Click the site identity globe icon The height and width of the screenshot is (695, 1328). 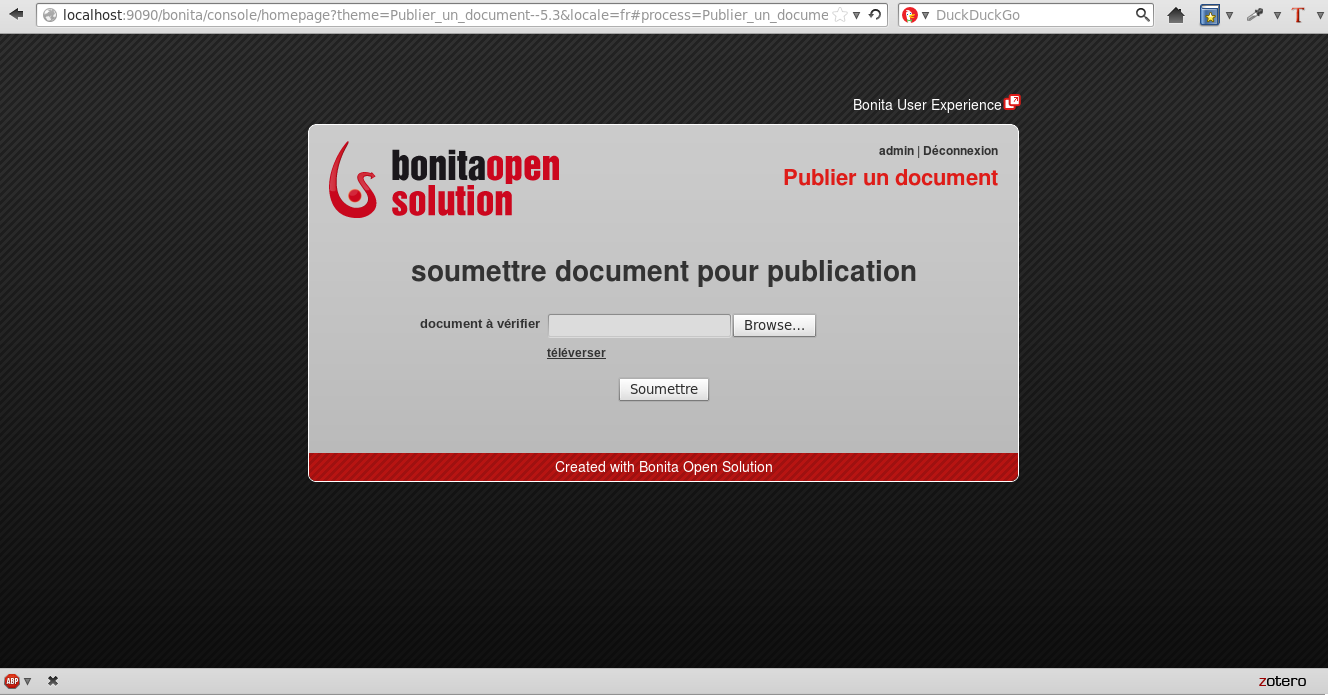coord(49,15)
